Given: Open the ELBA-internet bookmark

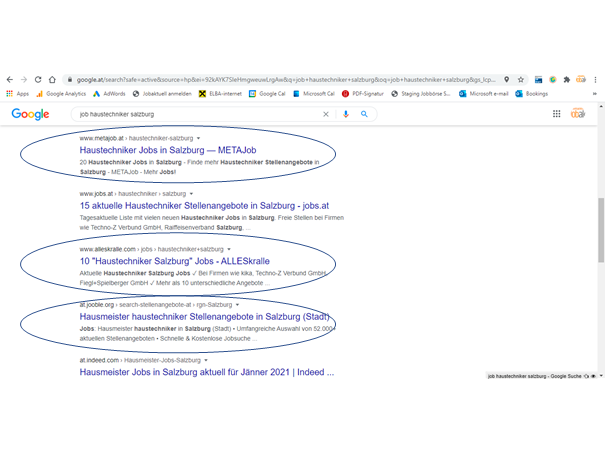Looking at the screenshot, I should pos(220,94).
